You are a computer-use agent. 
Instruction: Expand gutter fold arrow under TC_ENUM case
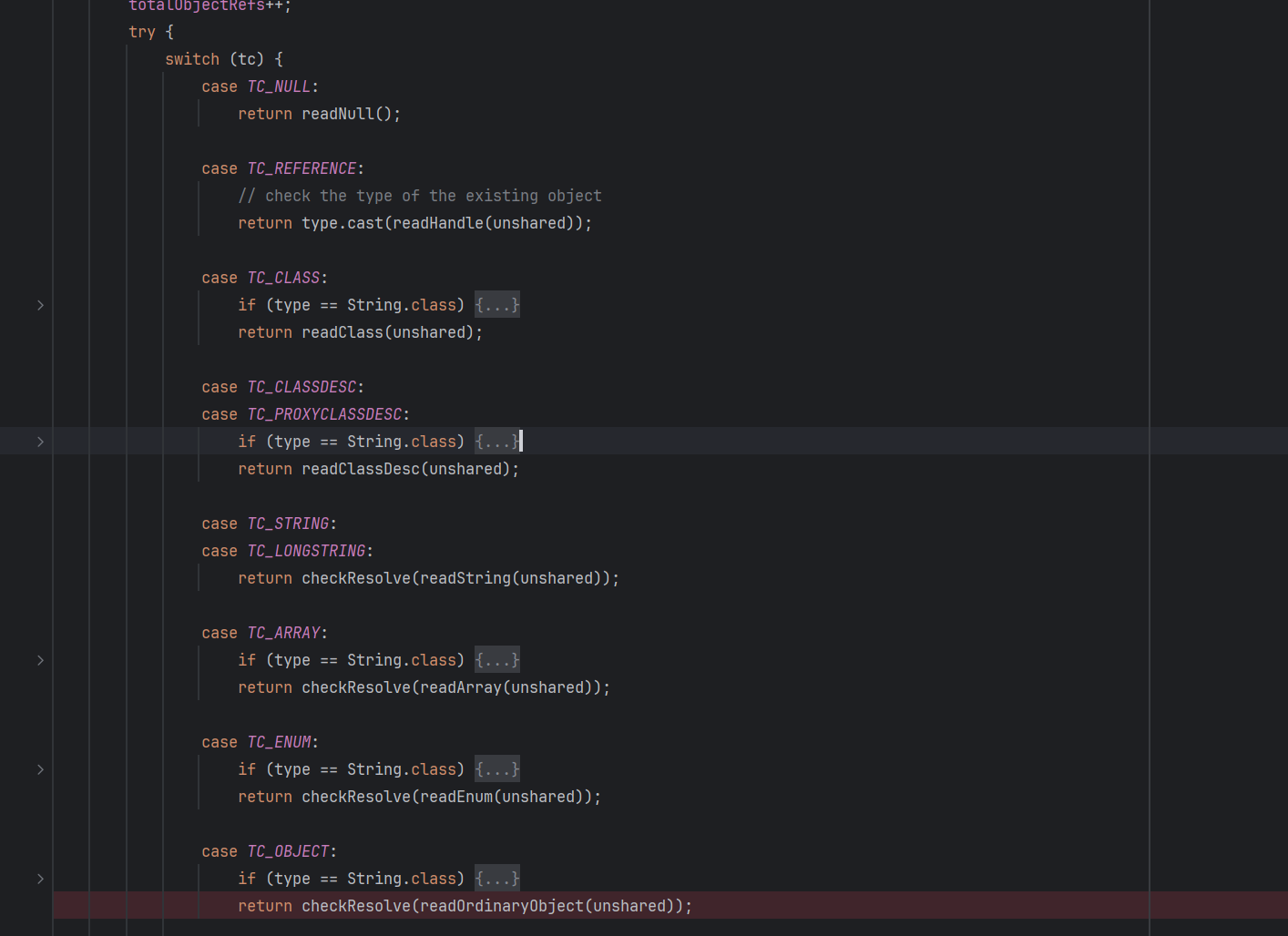40,769
